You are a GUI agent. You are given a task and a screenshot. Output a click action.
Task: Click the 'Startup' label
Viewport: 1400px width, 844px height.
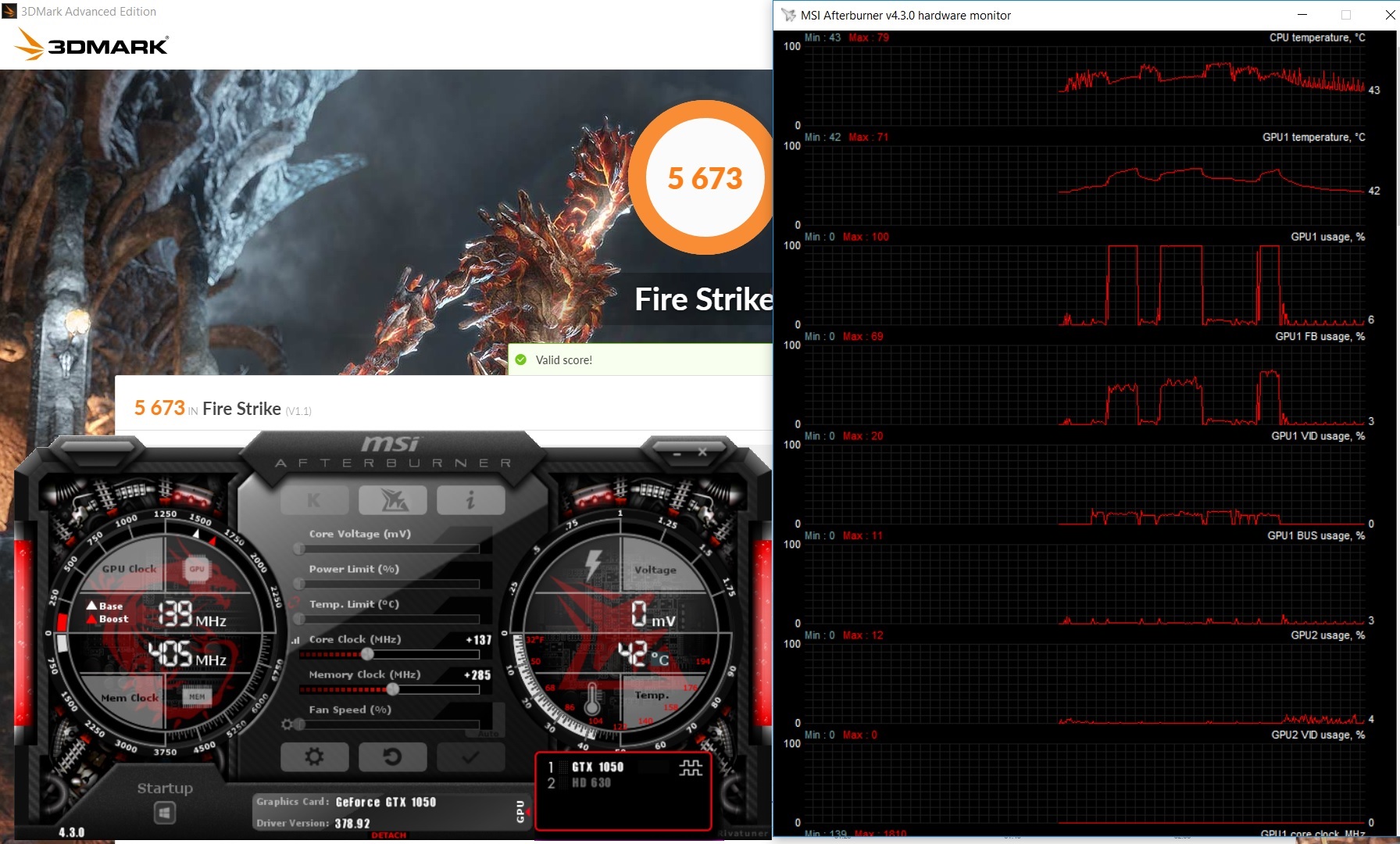(x=165, y=788)
